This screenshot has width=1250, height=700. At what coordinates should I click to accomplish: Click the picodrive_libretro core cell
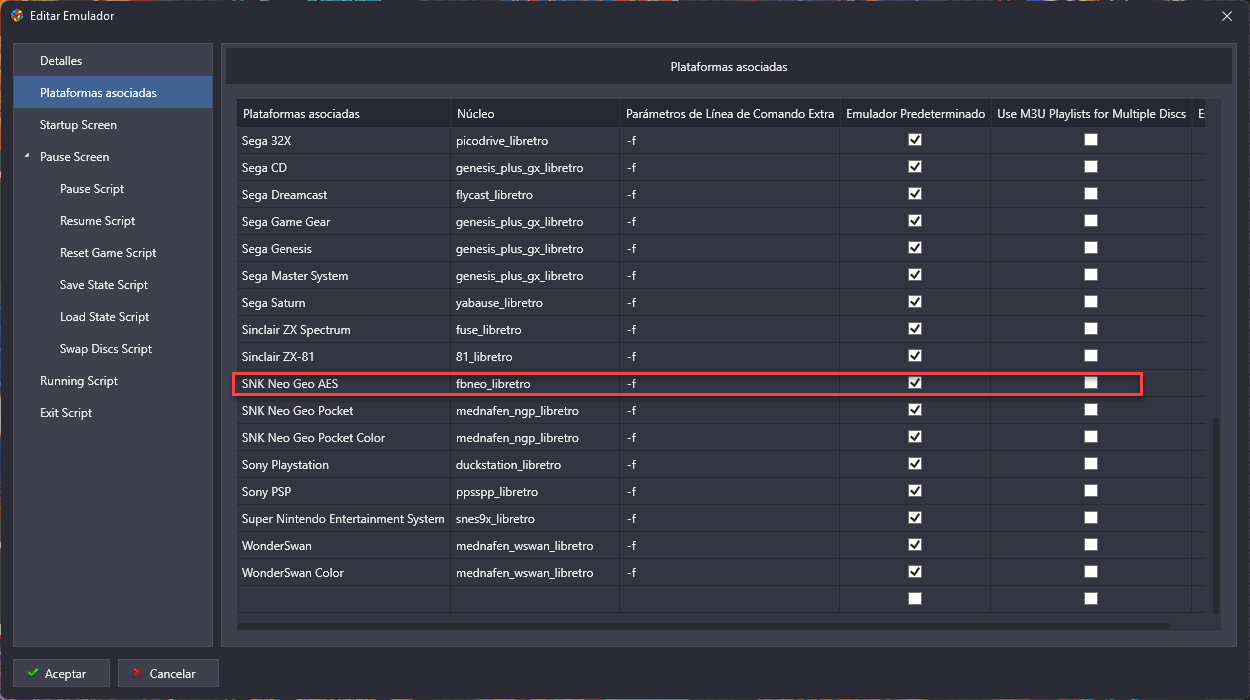pos(535,140)
